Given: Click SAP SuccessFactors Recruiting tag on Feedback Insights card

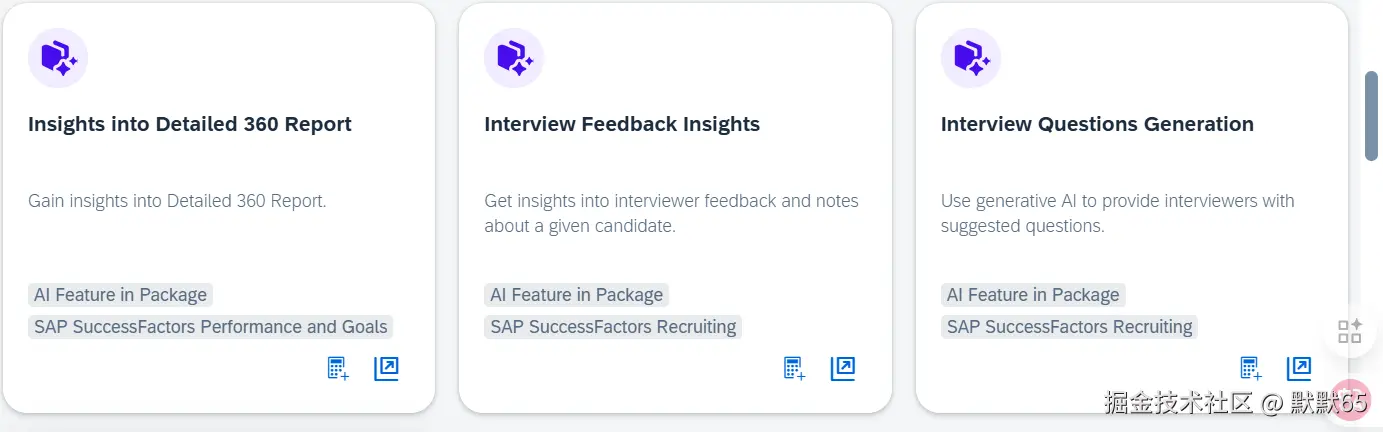Looking at the screenshot, I should (x=613, y=327).
